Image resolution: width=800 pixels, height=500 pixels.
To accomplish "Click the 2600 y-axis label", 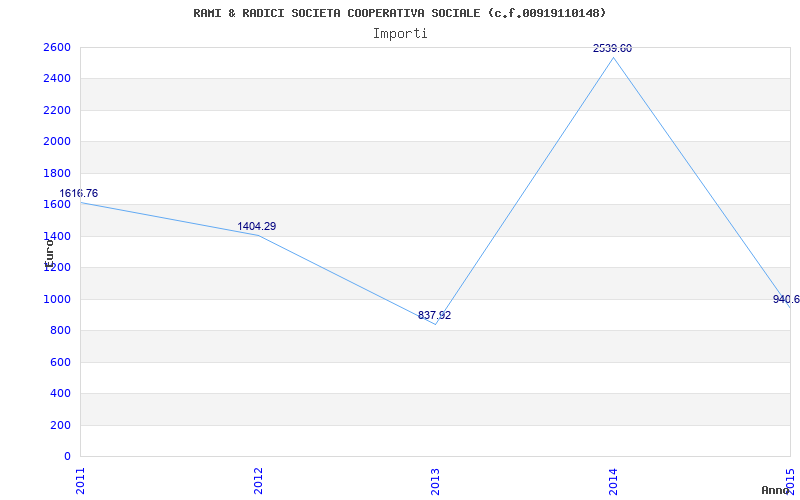I will click(57, 47).
